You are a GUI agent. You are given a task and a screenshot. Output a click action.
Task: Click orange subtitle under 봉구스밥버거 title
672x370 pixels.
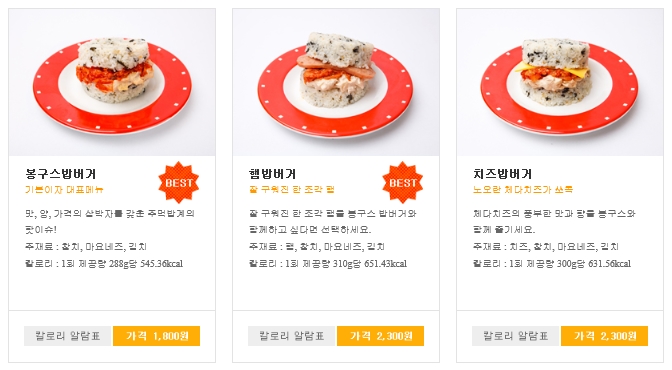(64, 190)
